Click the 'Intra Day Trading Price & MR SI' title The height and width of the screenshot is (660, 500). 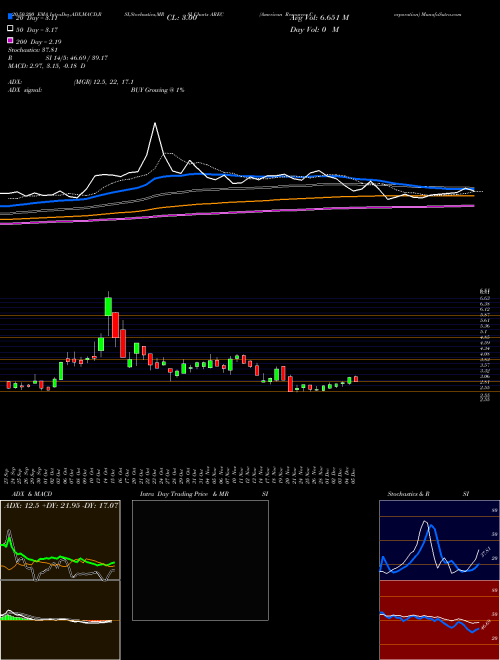204,494
